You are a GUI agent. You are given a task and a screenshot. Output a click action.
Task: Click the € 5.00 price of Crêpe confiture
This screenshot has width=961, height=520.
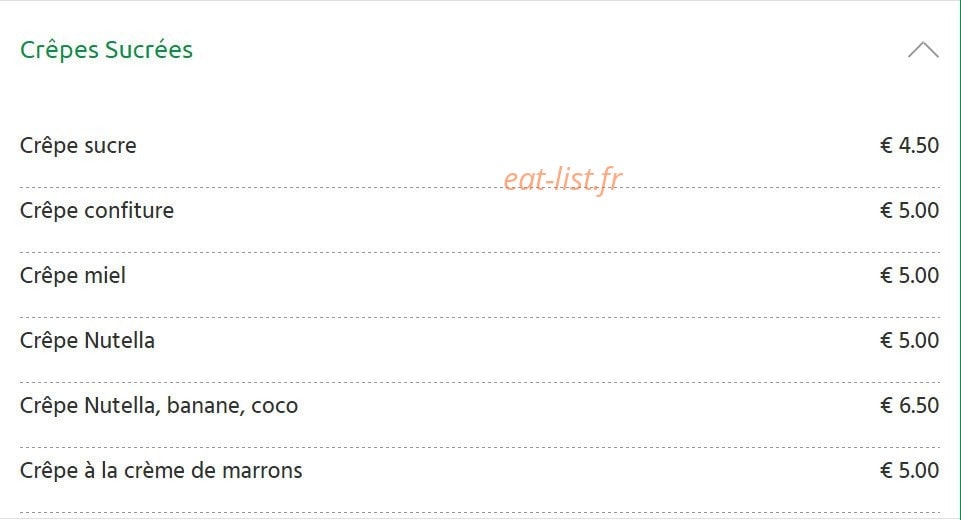point(910,210)
